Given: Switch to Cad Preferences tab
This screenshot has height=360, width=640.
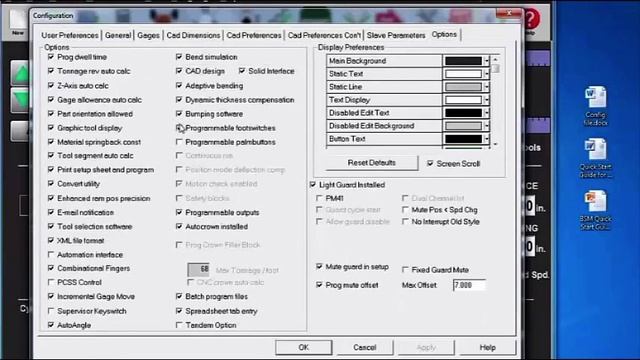Looking at the screenshot, I should point(254,36).
